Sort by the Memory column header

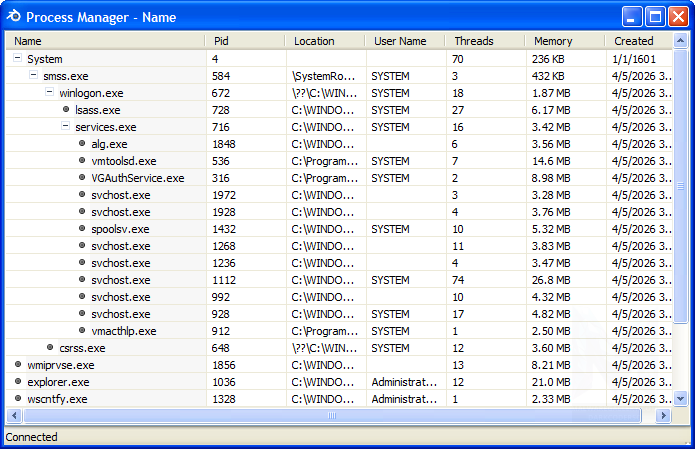[x=564, y=41]
